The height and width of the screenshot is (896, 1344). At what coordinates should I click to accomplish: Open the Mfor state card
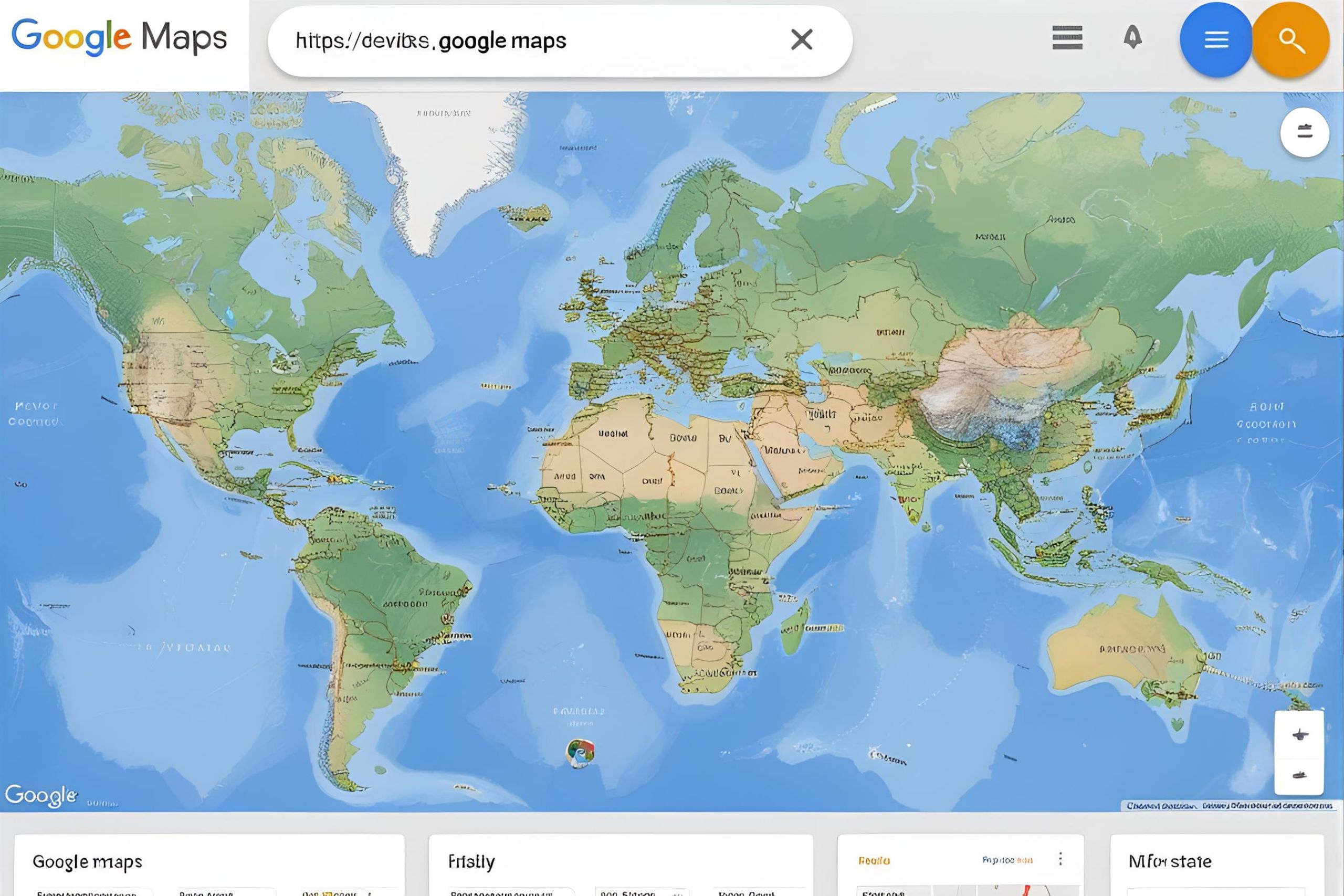pyautogui.click(x=1170, y=861)
